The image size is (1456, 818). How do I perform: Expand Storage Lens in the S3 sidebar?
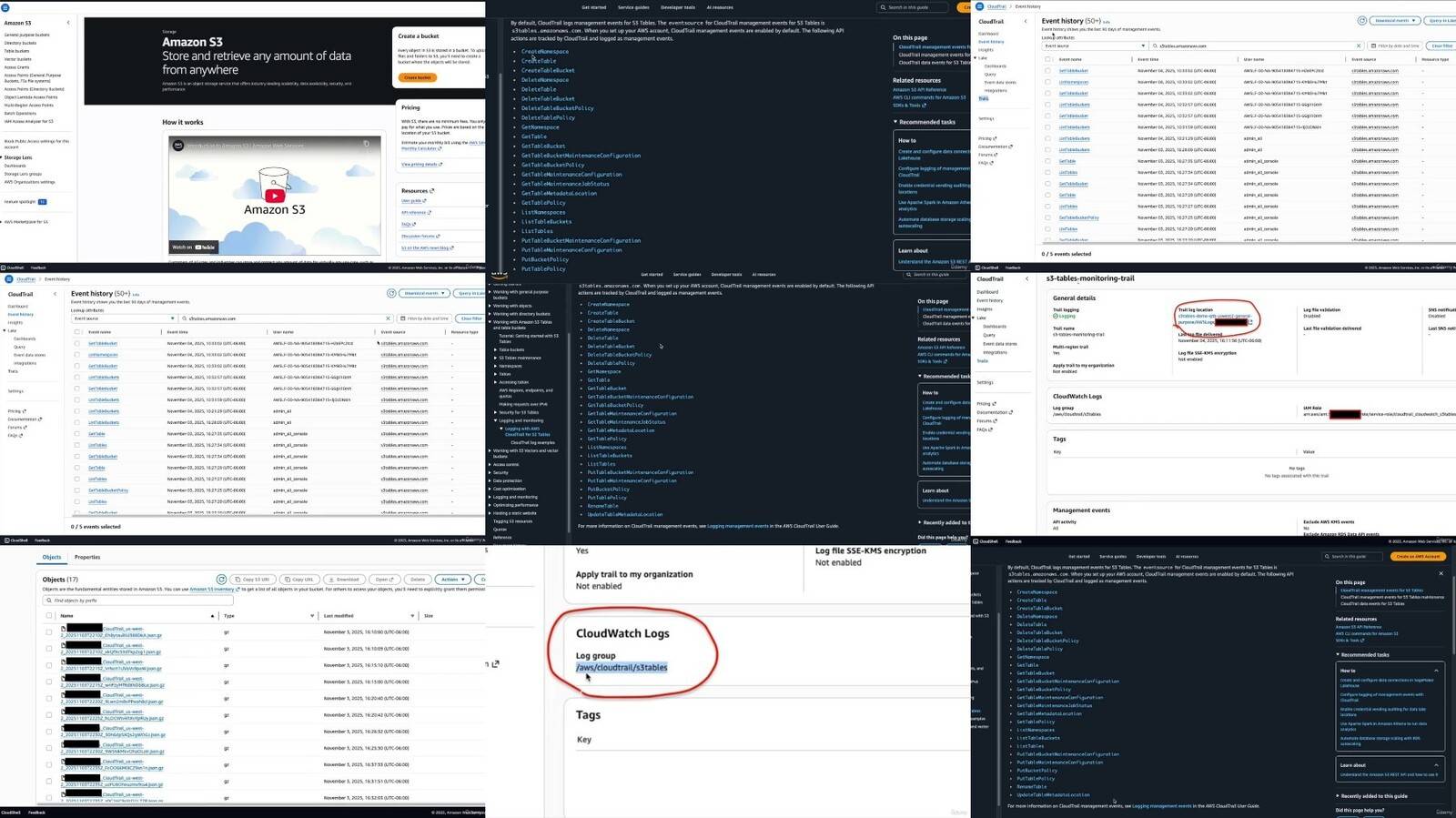pyautogui.click(x=3, y=157)
